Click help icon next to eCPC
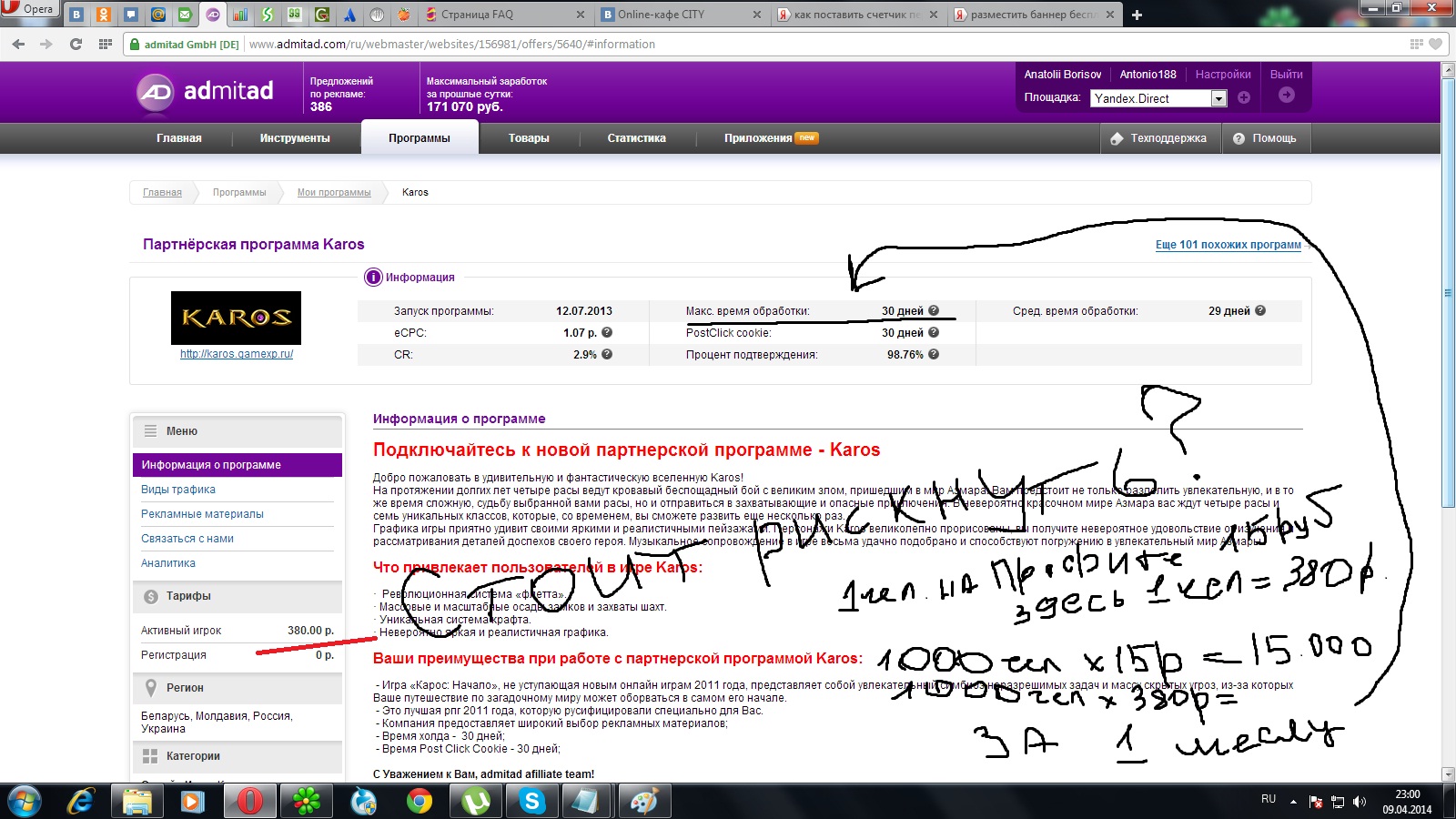1456x819 pixels. 607,333
